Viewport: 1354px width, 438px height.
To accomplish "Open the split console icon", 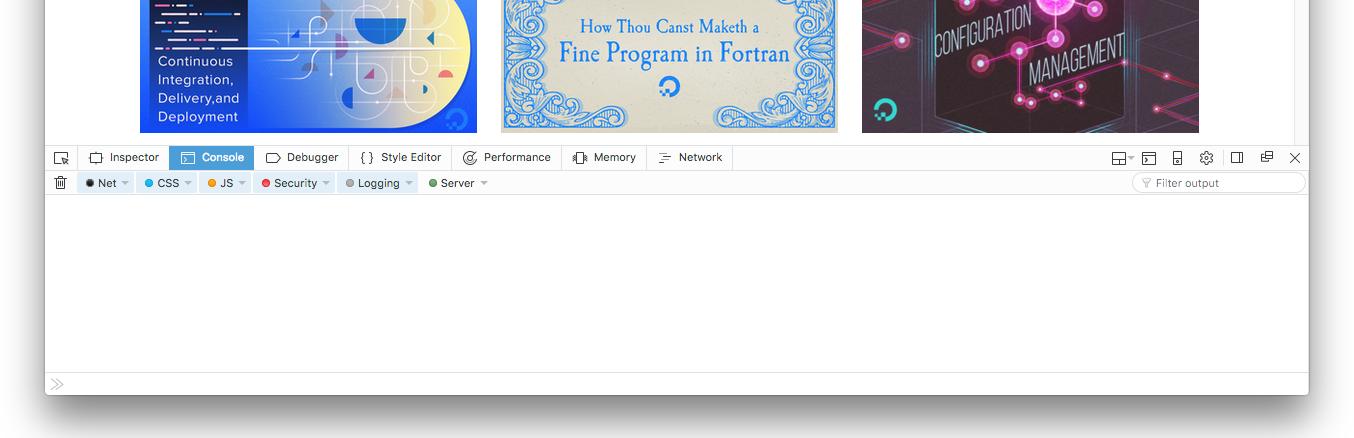I will (1149, 158).
